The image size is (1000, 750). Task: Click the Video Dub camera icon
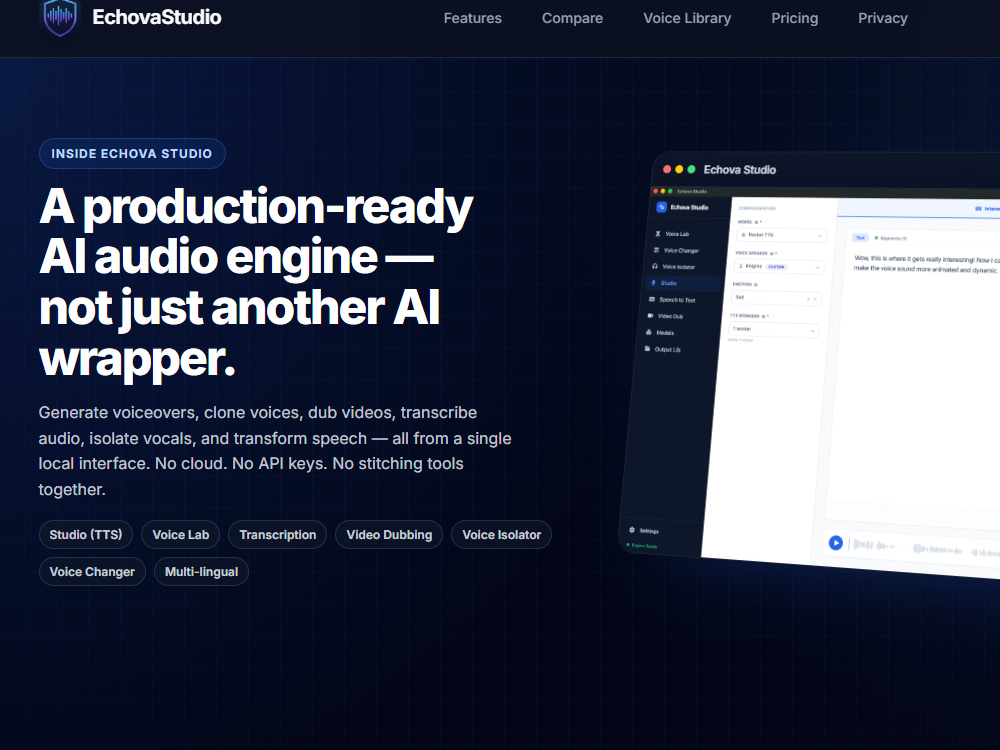coord(650,316)
